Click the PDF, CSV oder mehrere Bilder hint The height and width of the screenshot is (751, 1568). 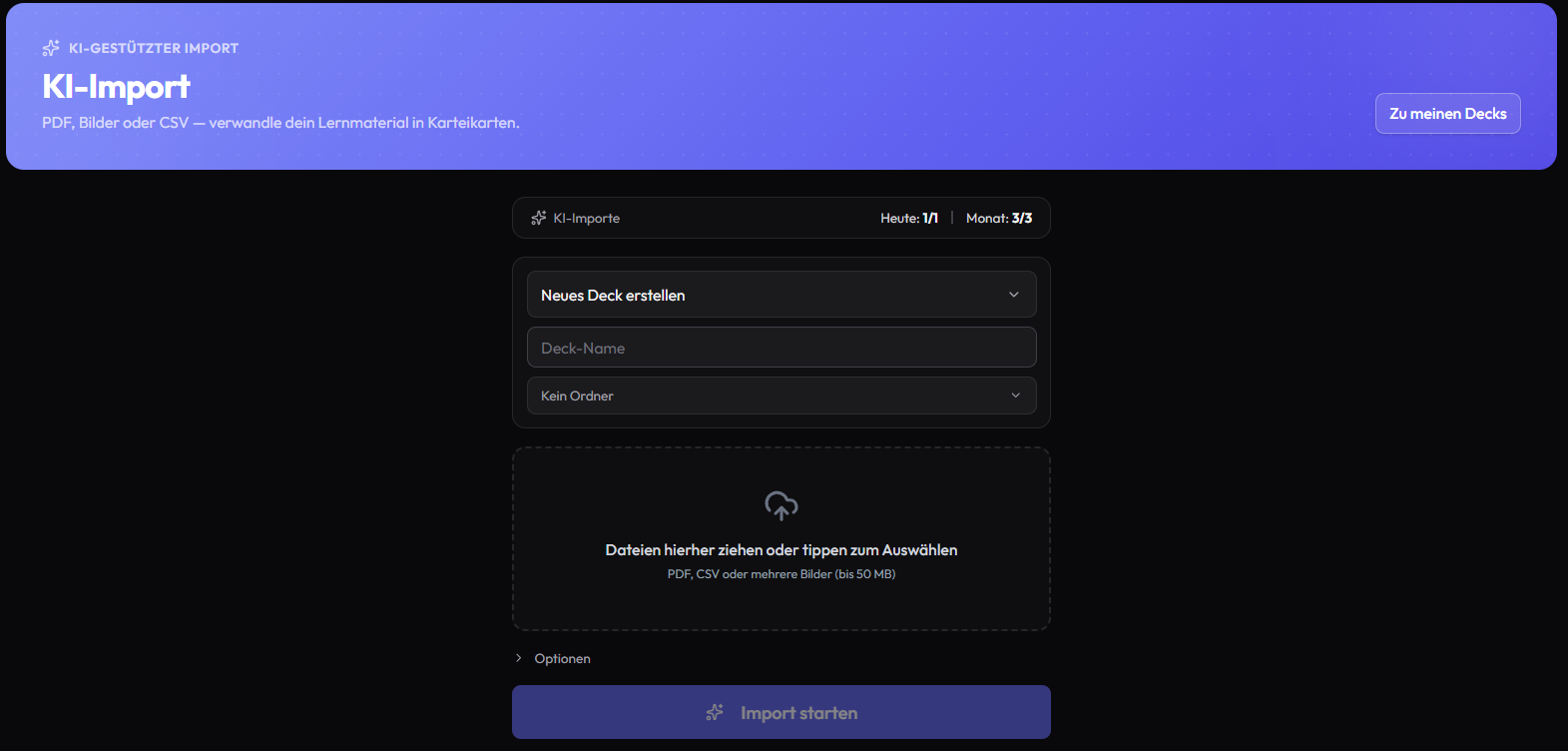(782, 574)
